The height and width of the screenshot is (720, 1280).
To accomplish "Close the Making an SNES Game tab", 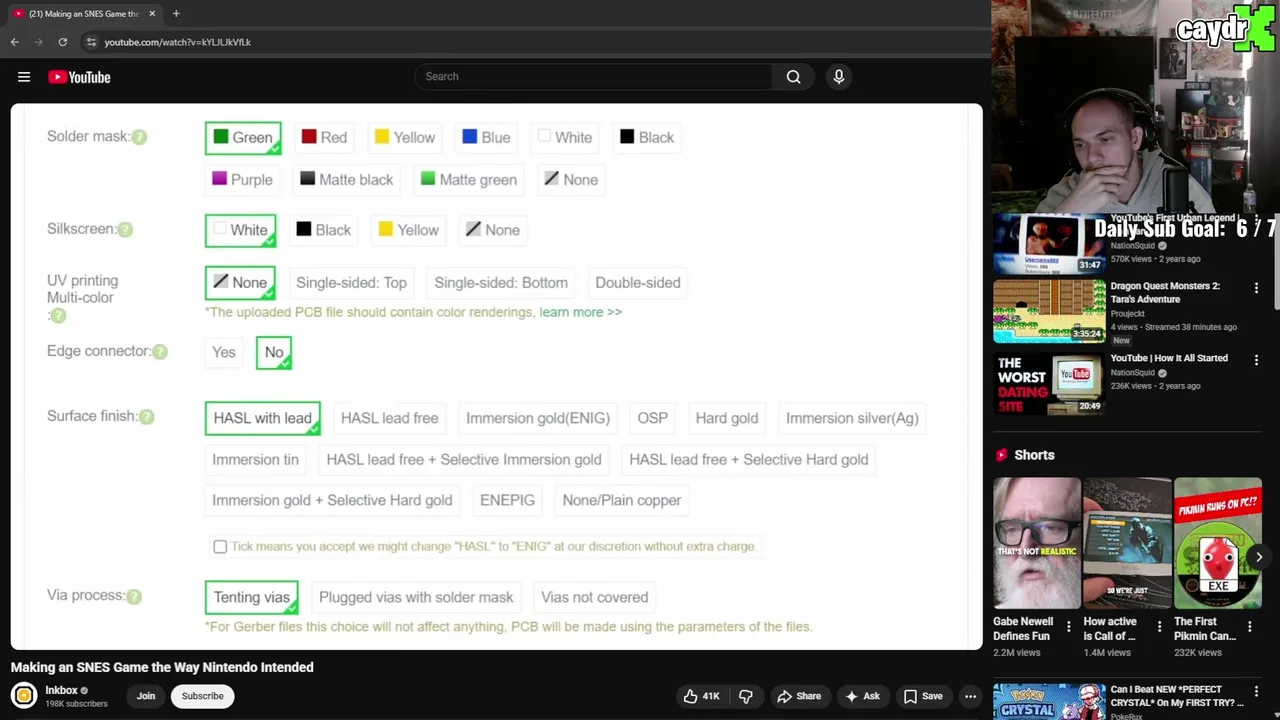I will click(152, 14).
